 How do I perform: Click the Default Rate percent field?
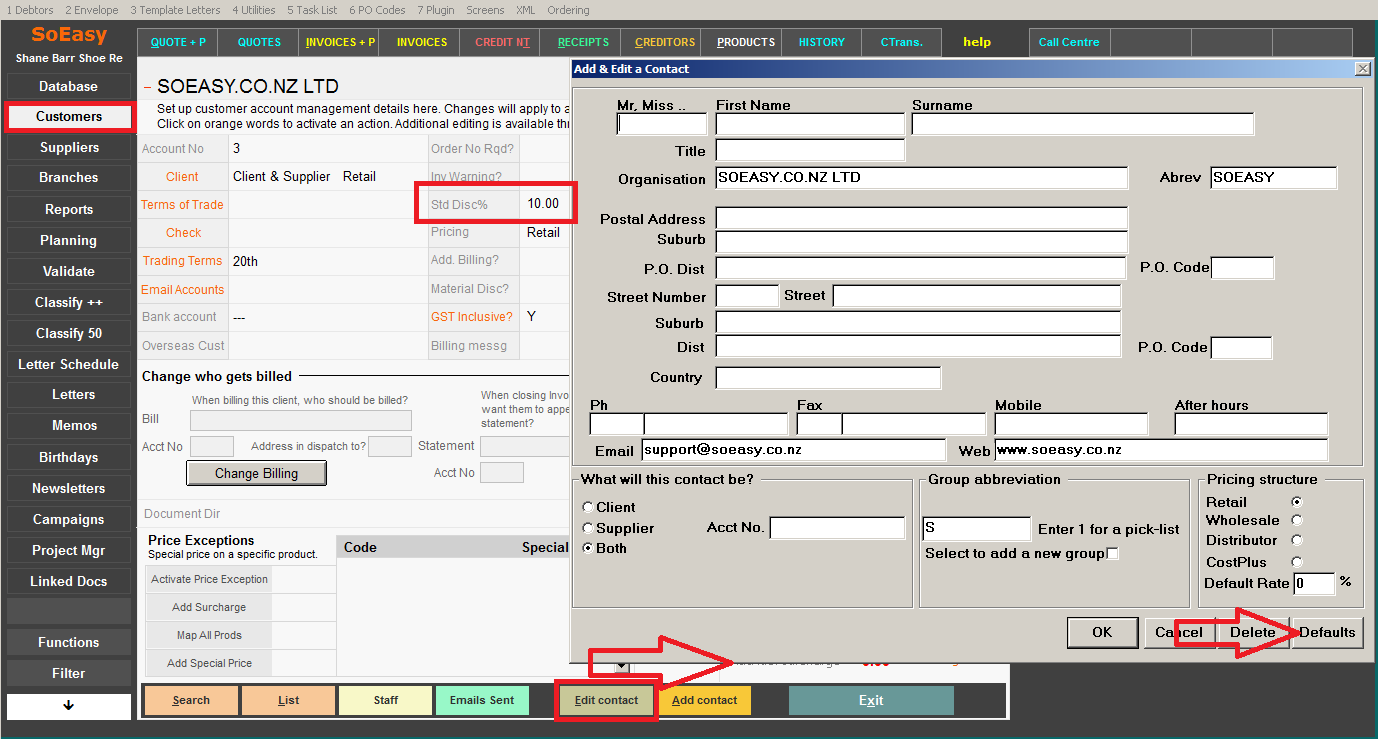click(1314, 583)
